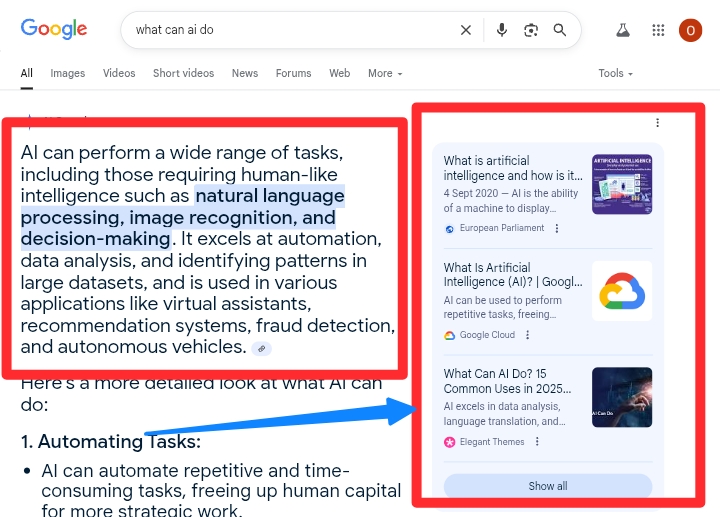Click the magnifier search button
This screenshot has width=720, height=517.
click(560, 30)
